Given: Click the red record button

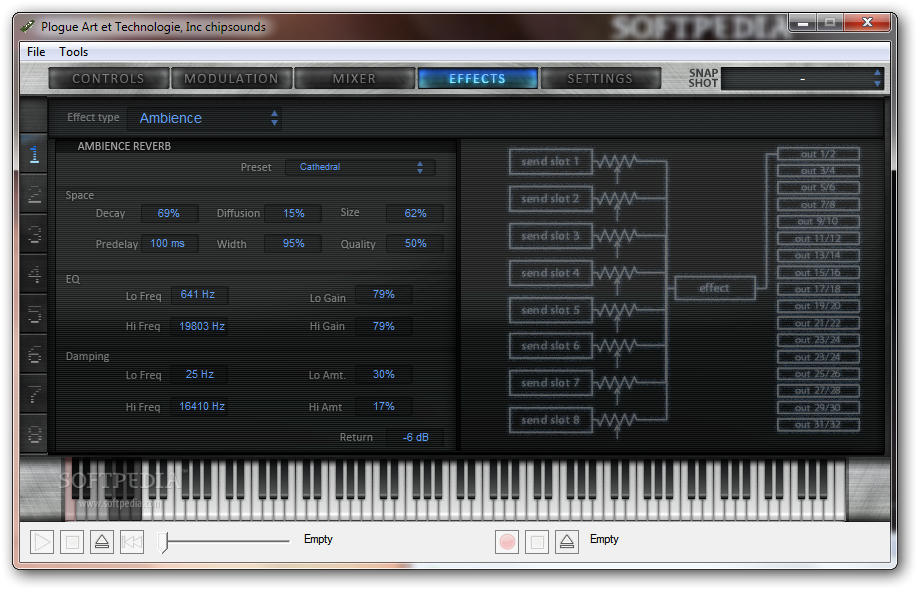Looking at the screenshot, I should tap(507, 542).
